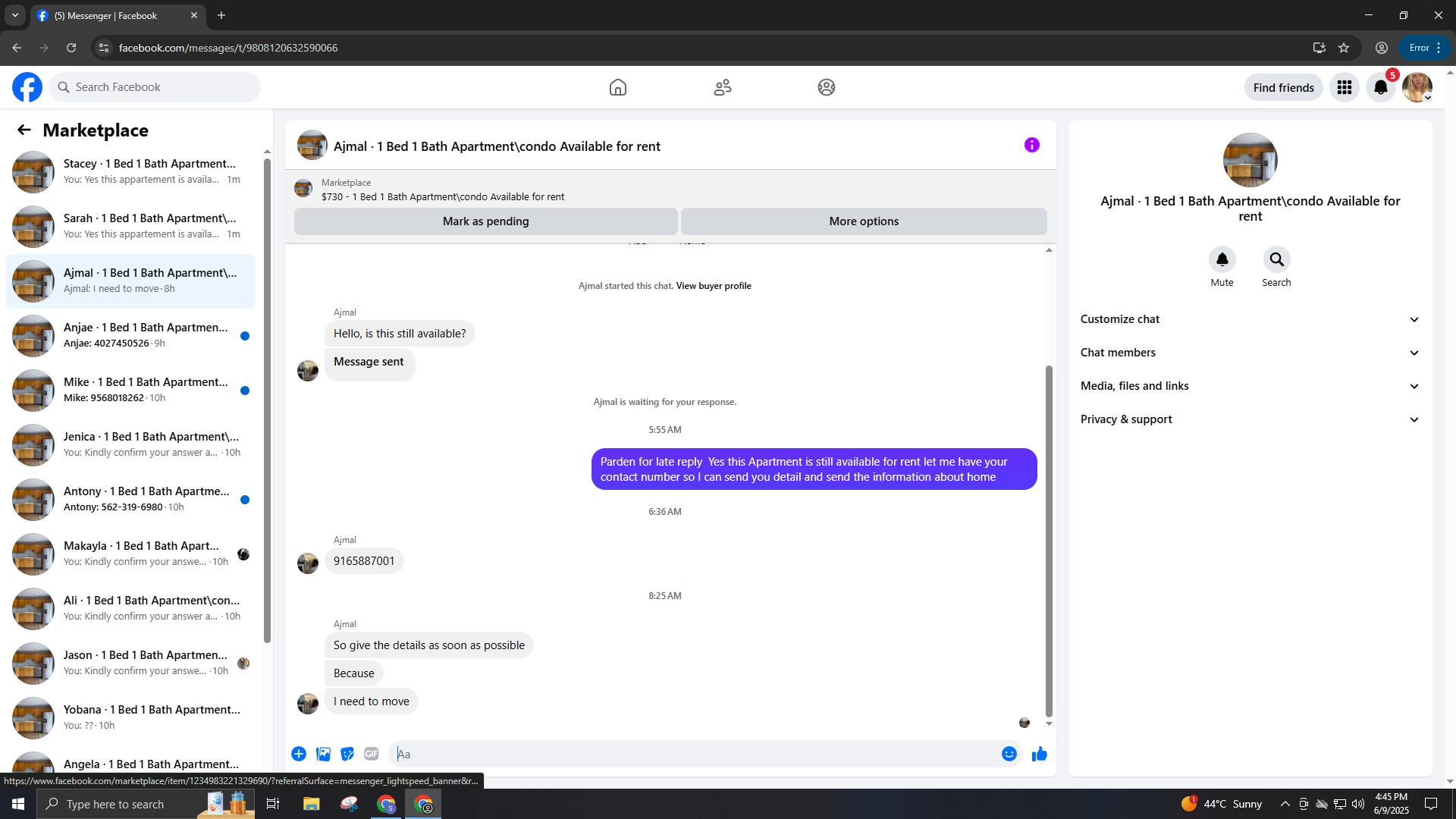Open Stacey's apartment conversation
1456x819 pixels.
[130, 172]
